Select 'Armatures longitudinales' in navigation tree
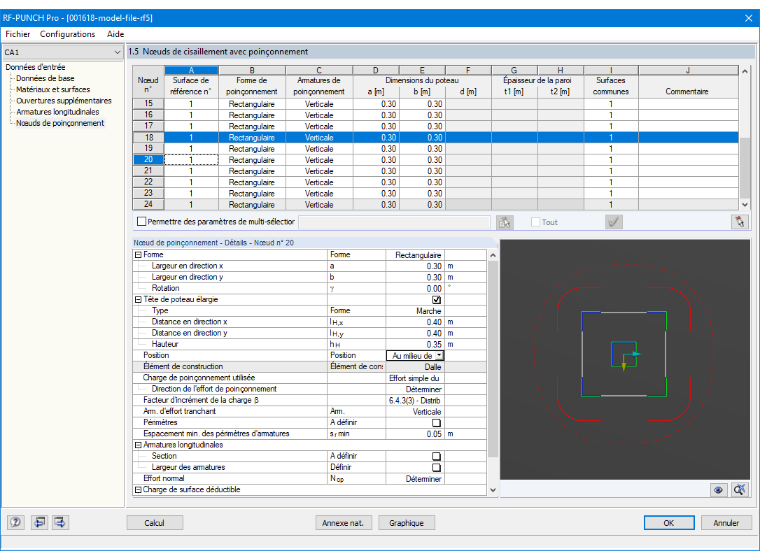This screenshot has width=760, height=560. coord(57,112)
